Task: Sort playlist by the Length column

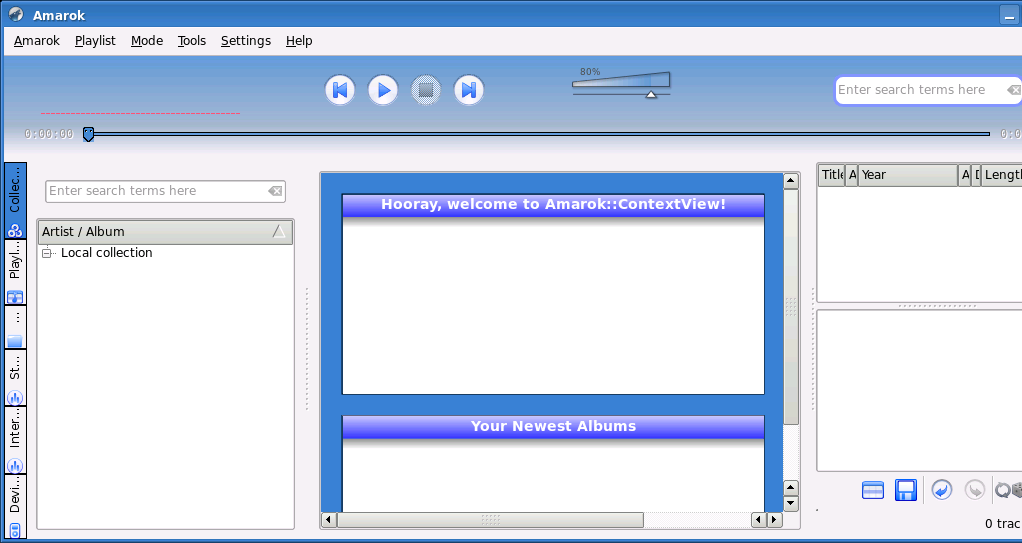Action: (1001, 175)
